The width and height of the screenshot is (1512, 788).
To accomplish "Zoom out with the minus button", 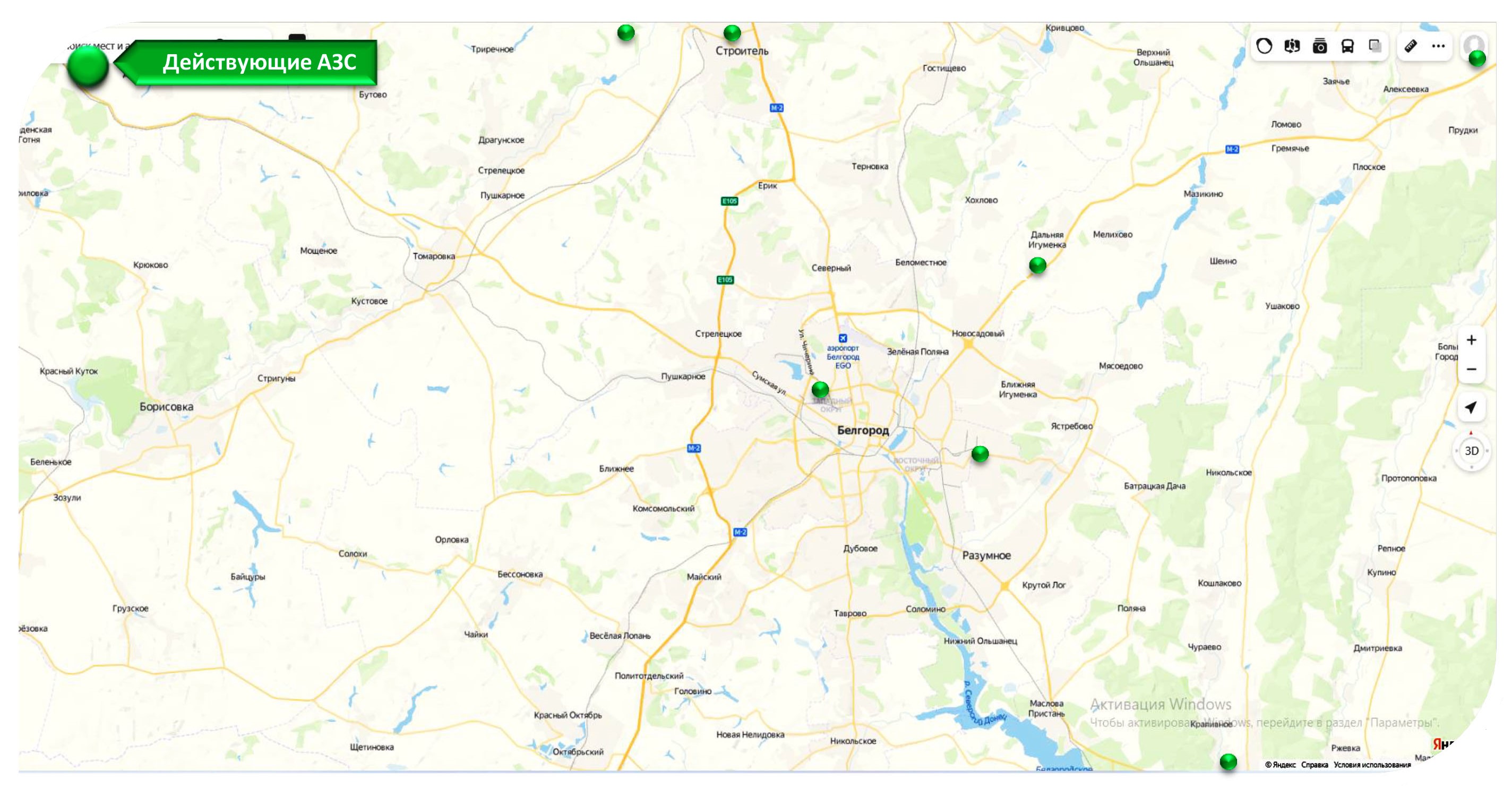I will click(1472, 369).
